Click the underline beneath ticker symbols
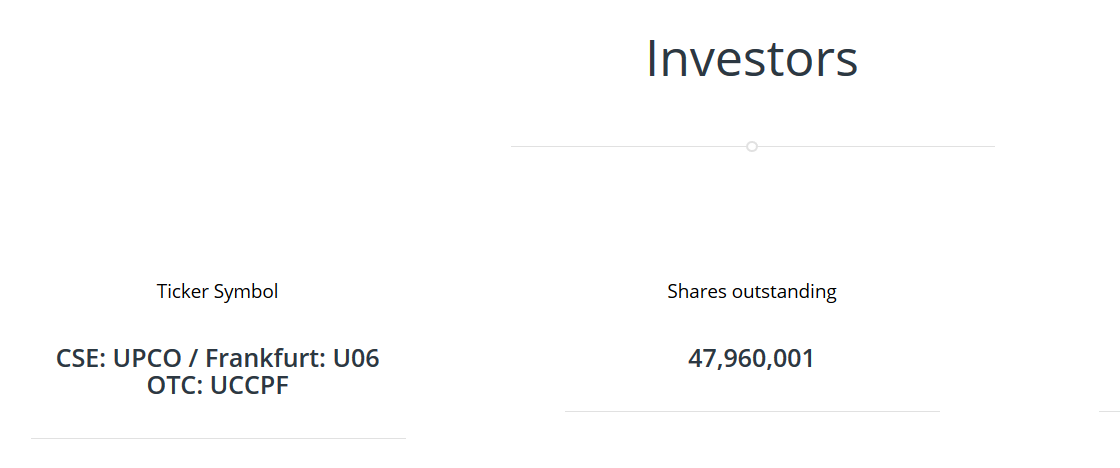This screenshot has width=1120, height=468. coord(218,438)
